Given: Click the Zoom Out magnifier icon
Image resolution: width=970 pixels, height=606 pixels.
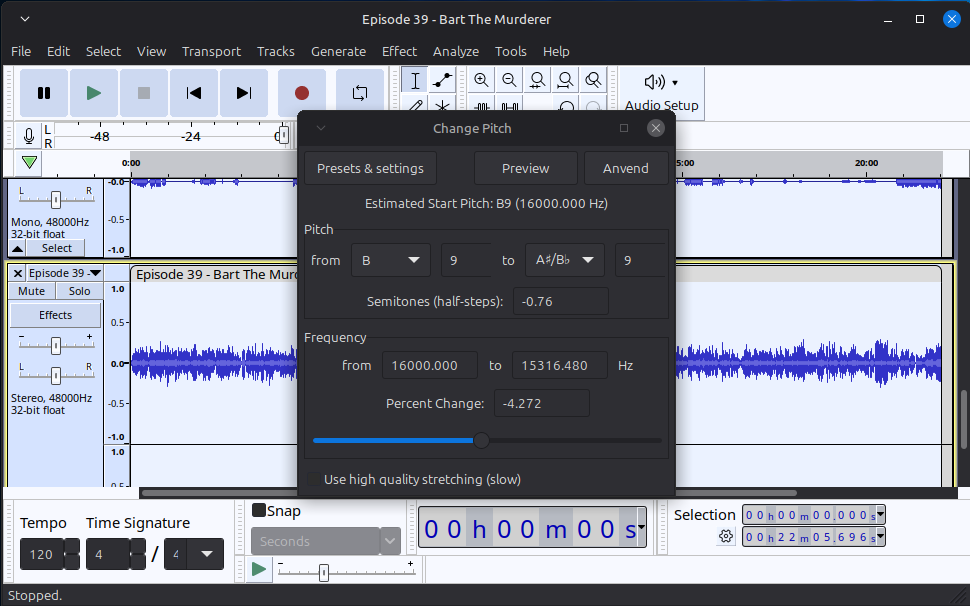Looking at the screenshot, I should [x=510, y=80].
